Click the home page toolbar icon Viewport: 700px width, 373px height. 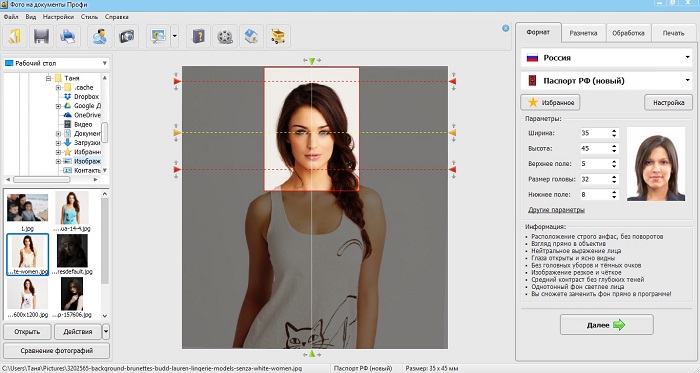tap(251, 36)
